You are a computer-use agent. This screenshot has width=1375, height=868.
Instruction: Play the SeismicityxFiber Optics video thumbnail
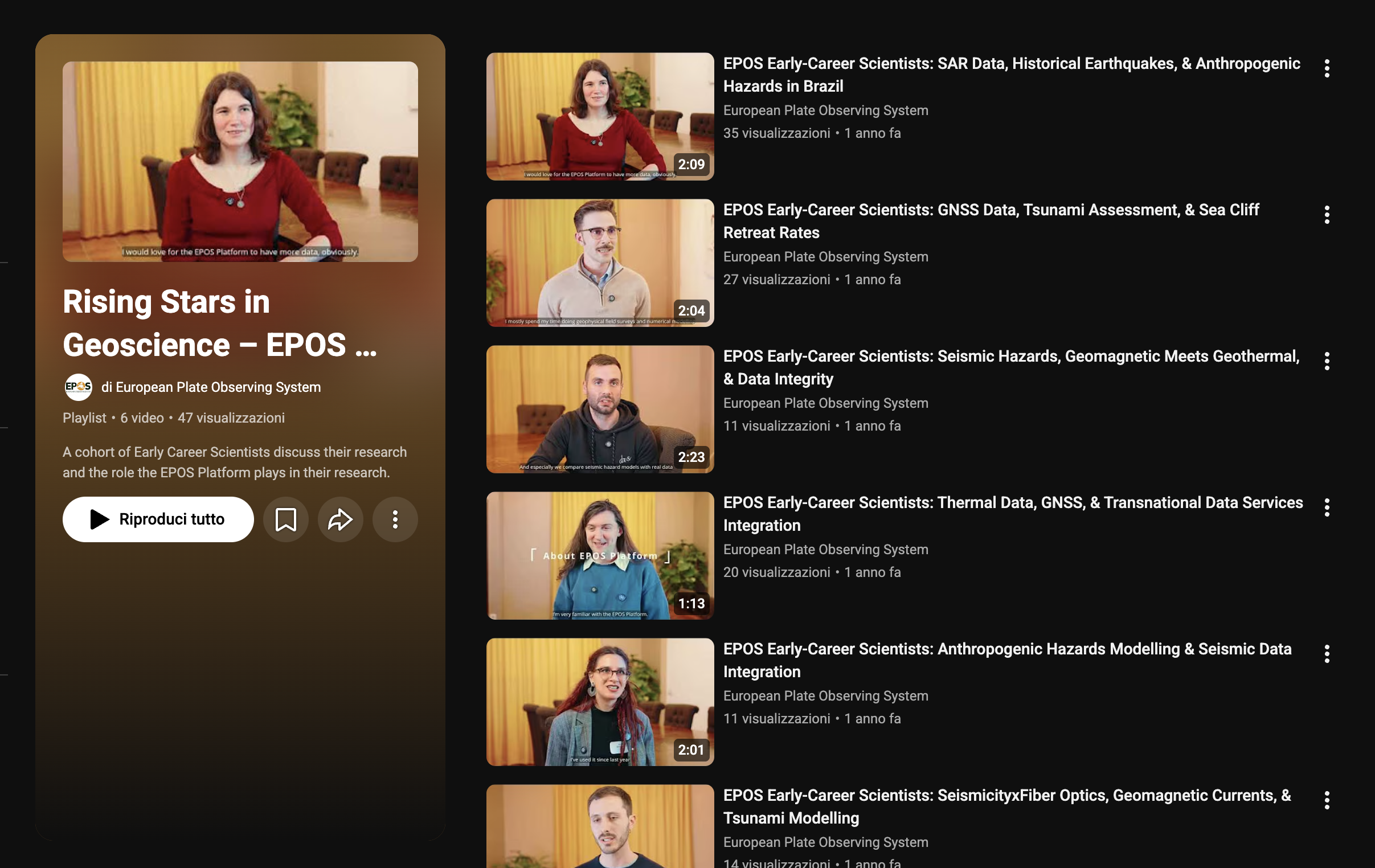[600, 826]
